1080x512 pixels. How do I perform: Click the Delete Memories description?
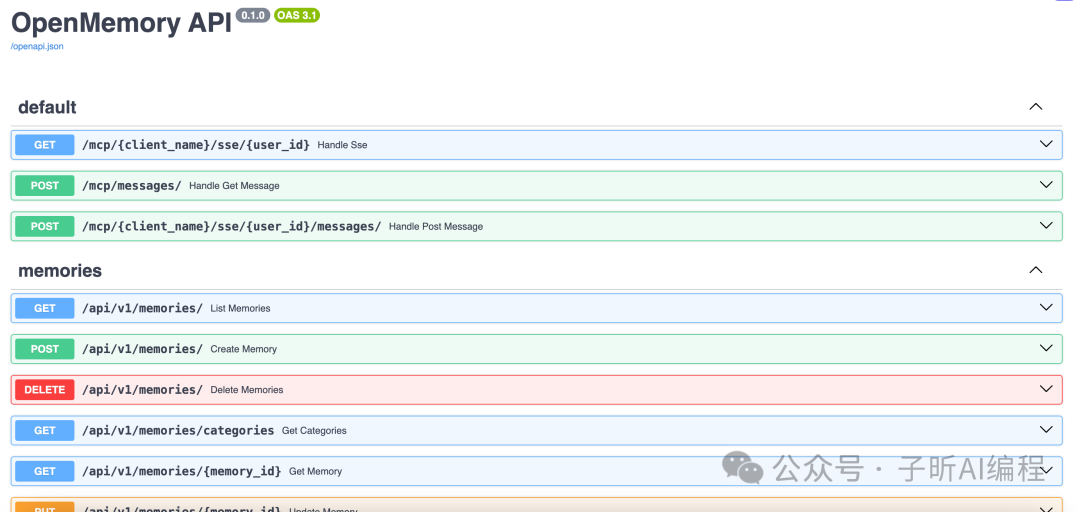coord(247,389)
